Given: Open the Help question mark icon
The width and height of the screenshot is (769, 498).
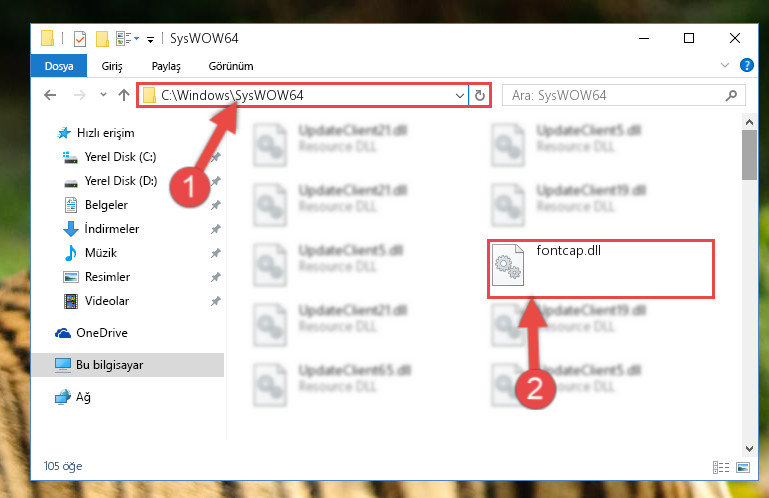Looking at the screenshot, I should (x=746, y=65).
